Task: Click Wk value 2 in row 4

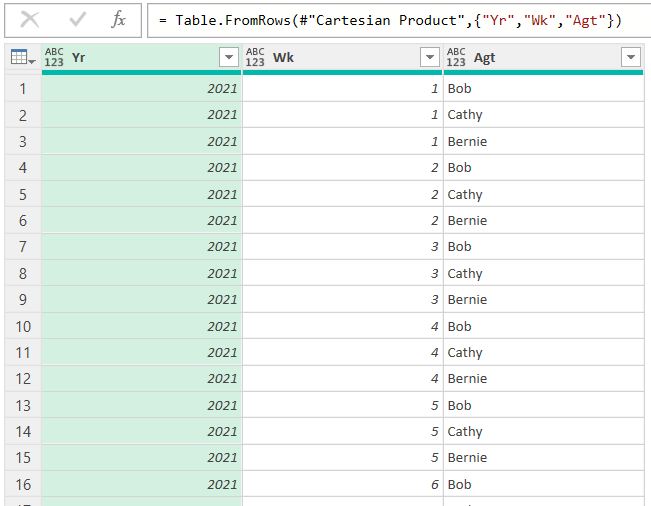Action: coord(343,168)
